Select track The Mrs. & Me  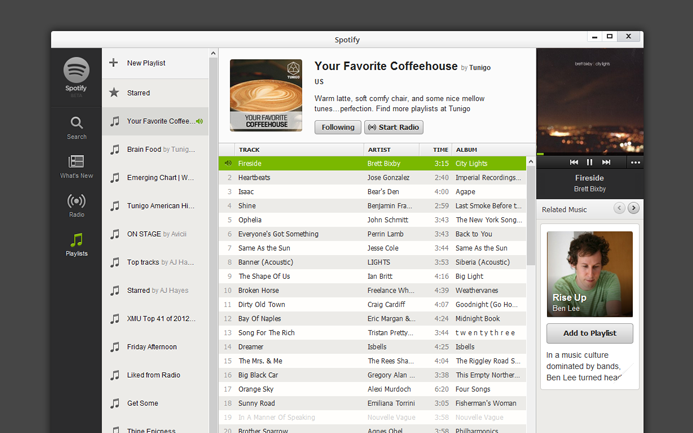pos(372,361)
